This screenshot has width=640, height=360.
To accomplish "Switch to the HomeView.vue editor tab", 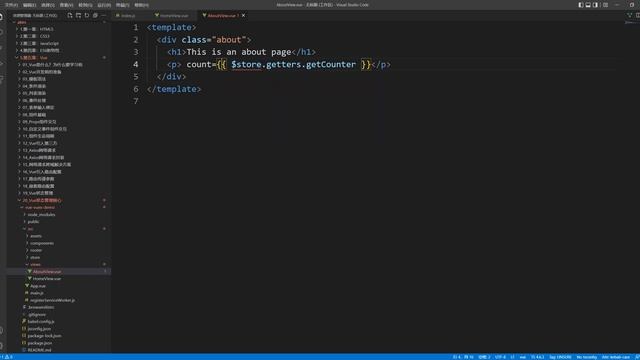I will pos(174,16).
